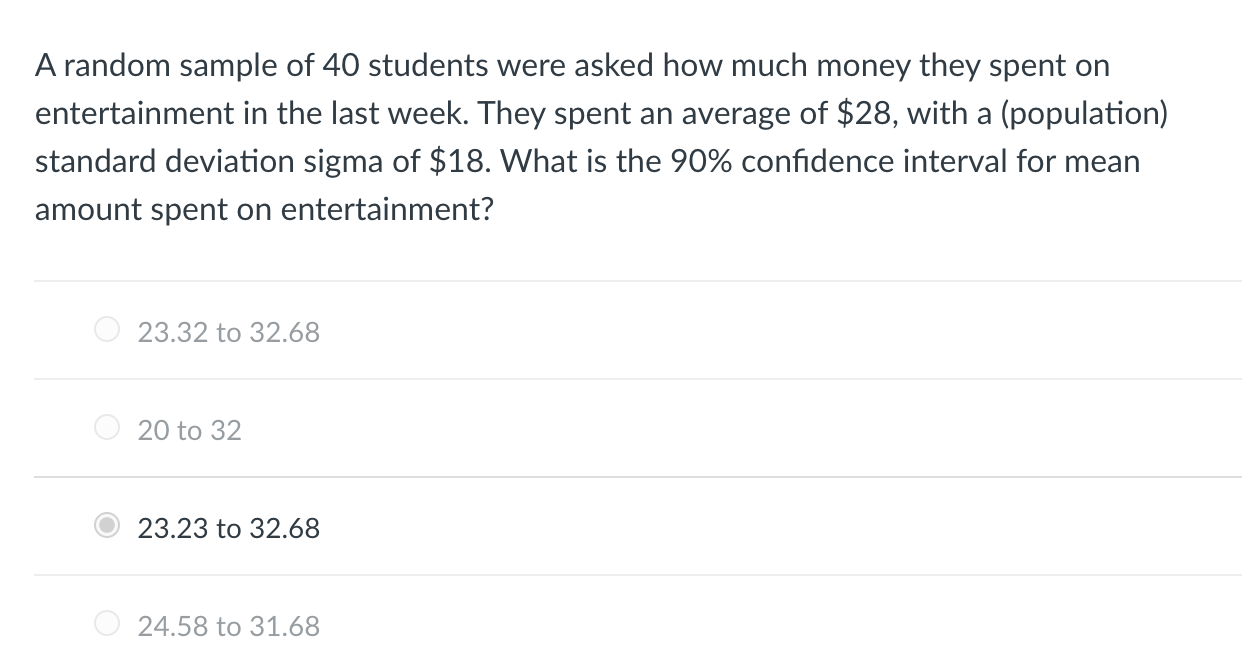Click the empty radio circle beside "20 to 32"
This screenshot has width=1248, height=672.
pyautogui.click(x=106, y=428)
